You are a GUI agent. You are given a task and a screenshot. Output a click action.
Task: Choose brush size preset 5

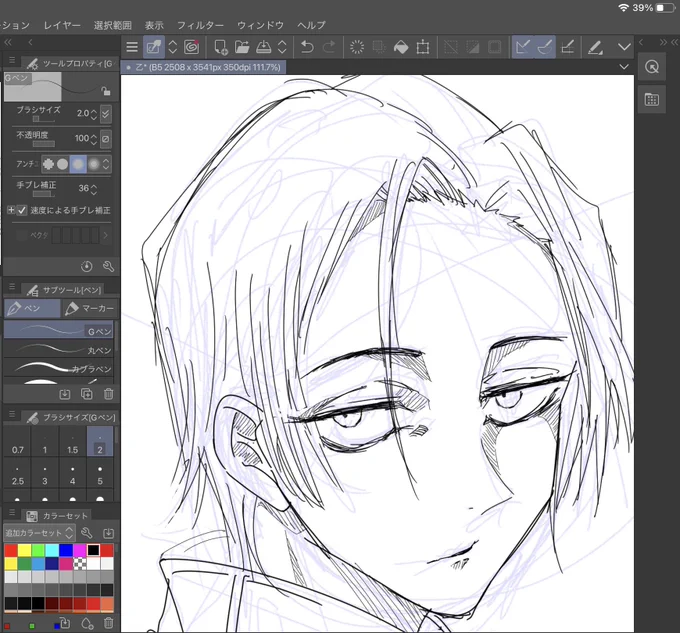click(x=100, y=475)
